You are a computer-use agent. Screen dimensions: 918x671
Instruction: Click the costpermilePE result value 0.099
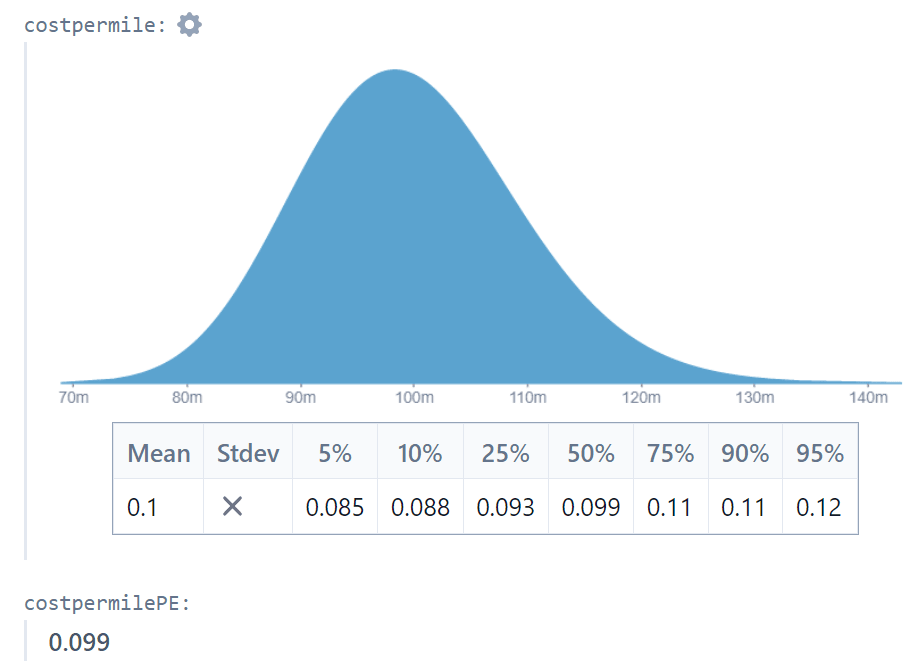tap(79, 642)
